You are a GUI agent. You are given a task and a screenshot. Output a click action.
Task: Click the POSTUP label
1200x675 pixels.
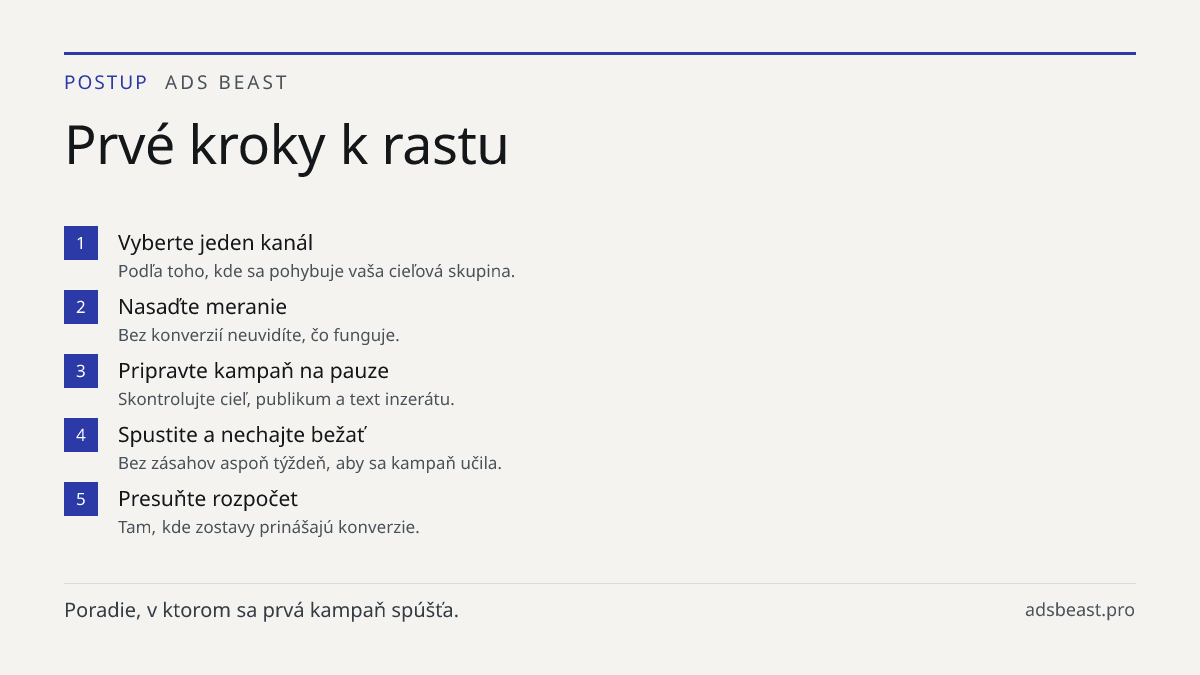106,83
